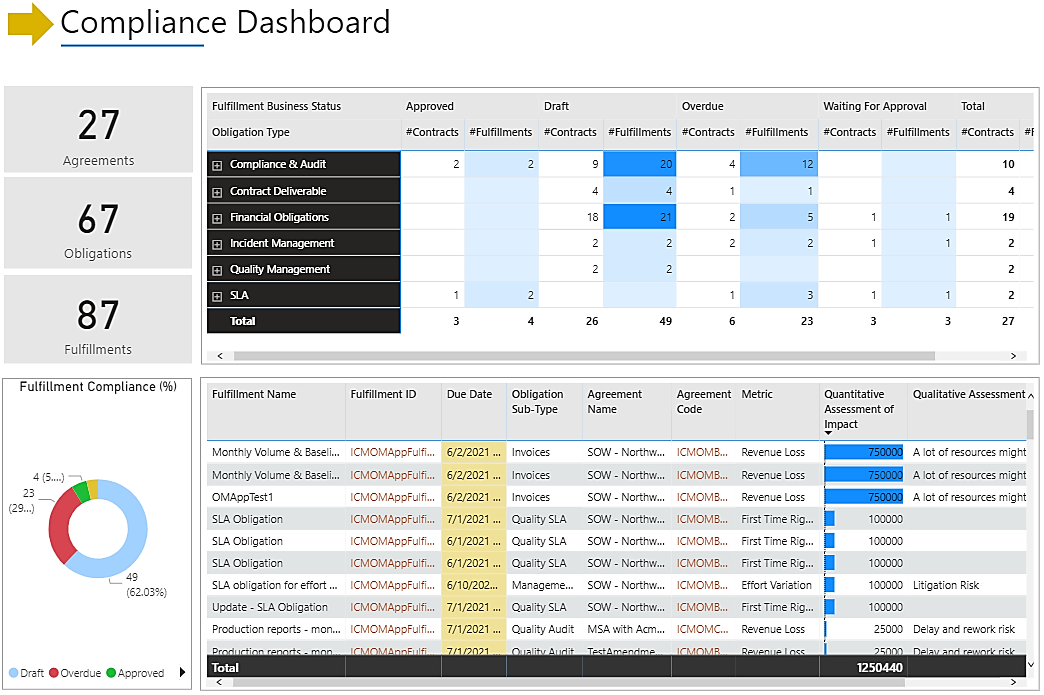Sort table by the Fulfillment Name header
The image size is (1044, 695).
tap(254, 395)
